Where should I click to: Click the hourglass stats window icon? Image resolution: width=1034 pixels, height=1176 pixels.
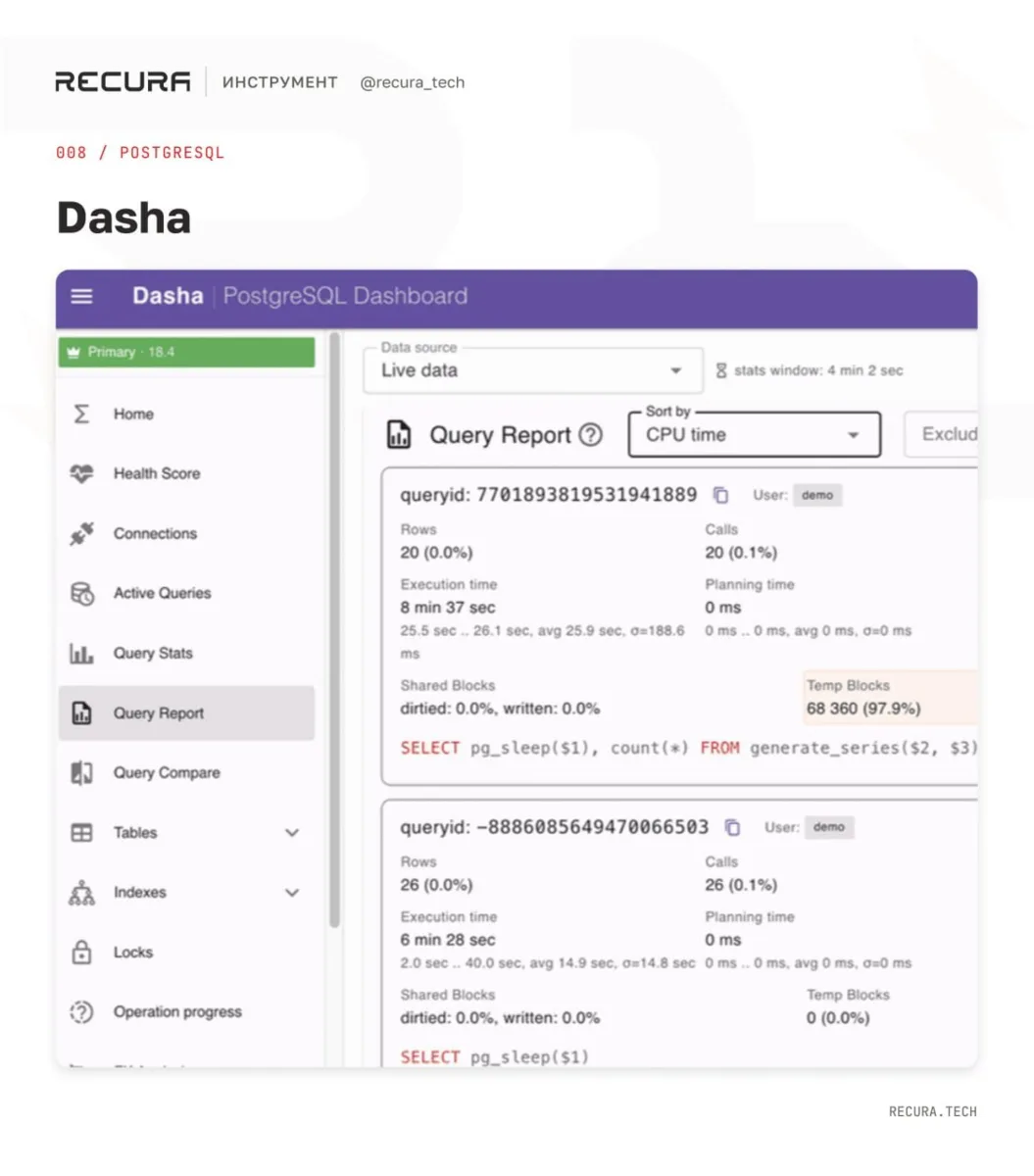721,370
